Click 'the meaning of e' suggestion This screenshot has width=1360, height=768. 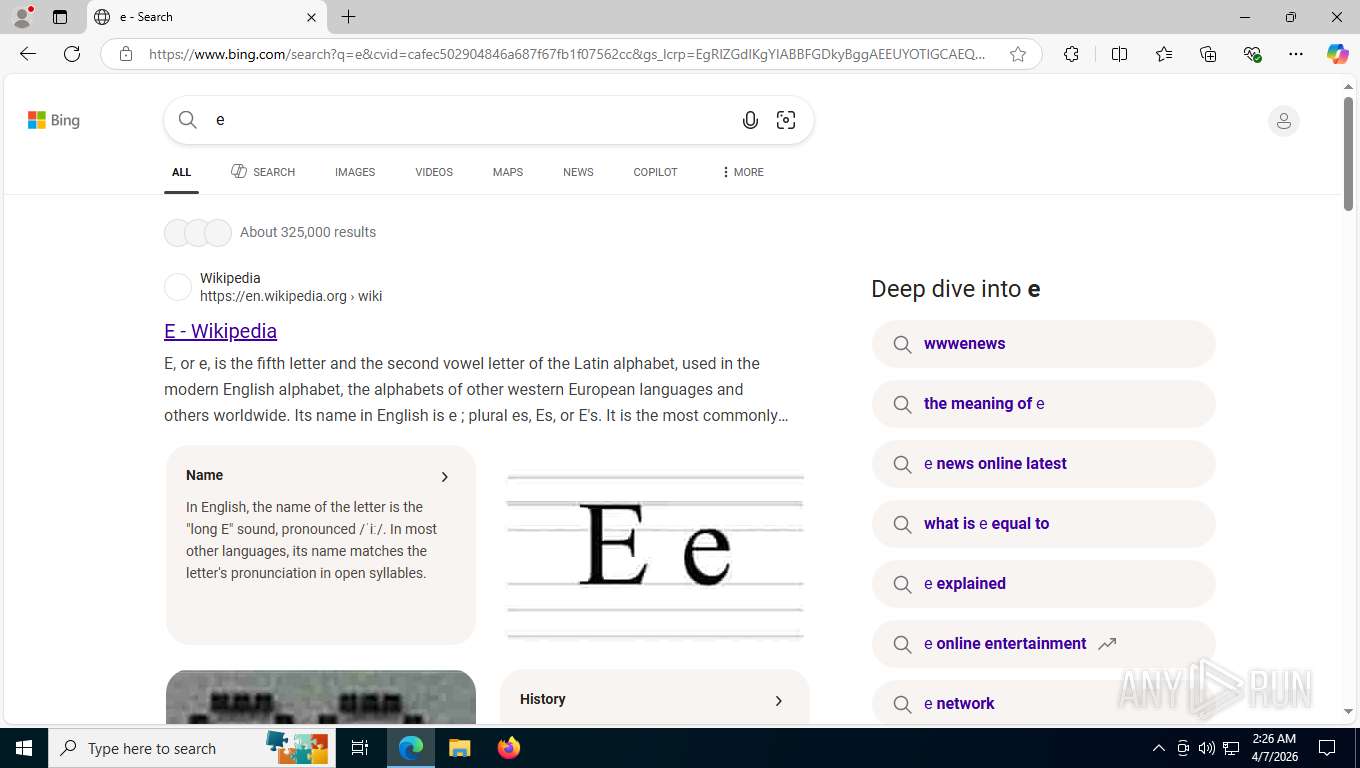pyautogui.click(x=1043, y=404)
